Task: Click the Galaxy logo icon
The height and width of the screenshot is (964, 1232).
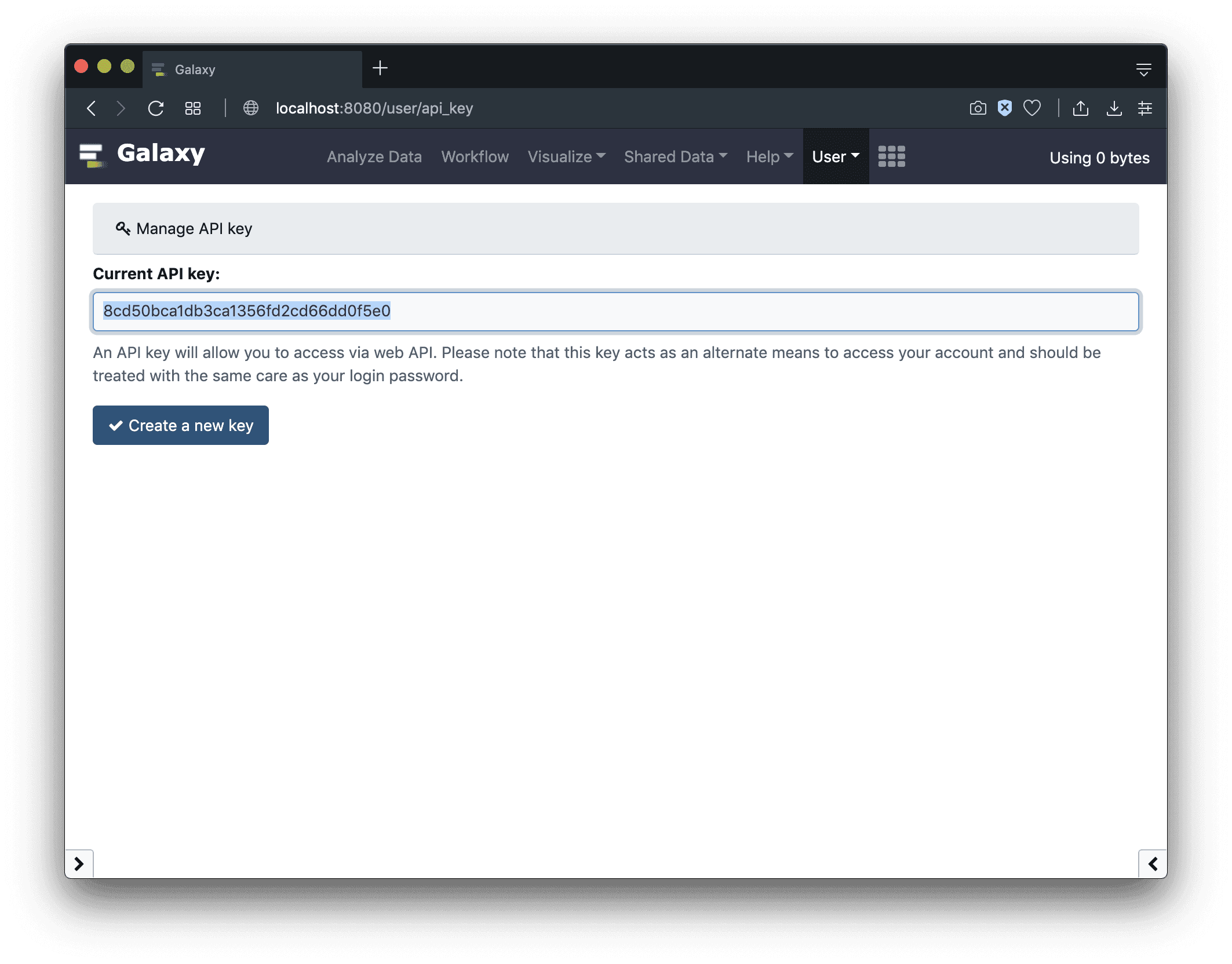Action: pyautogui.click(x=92, y=155)
